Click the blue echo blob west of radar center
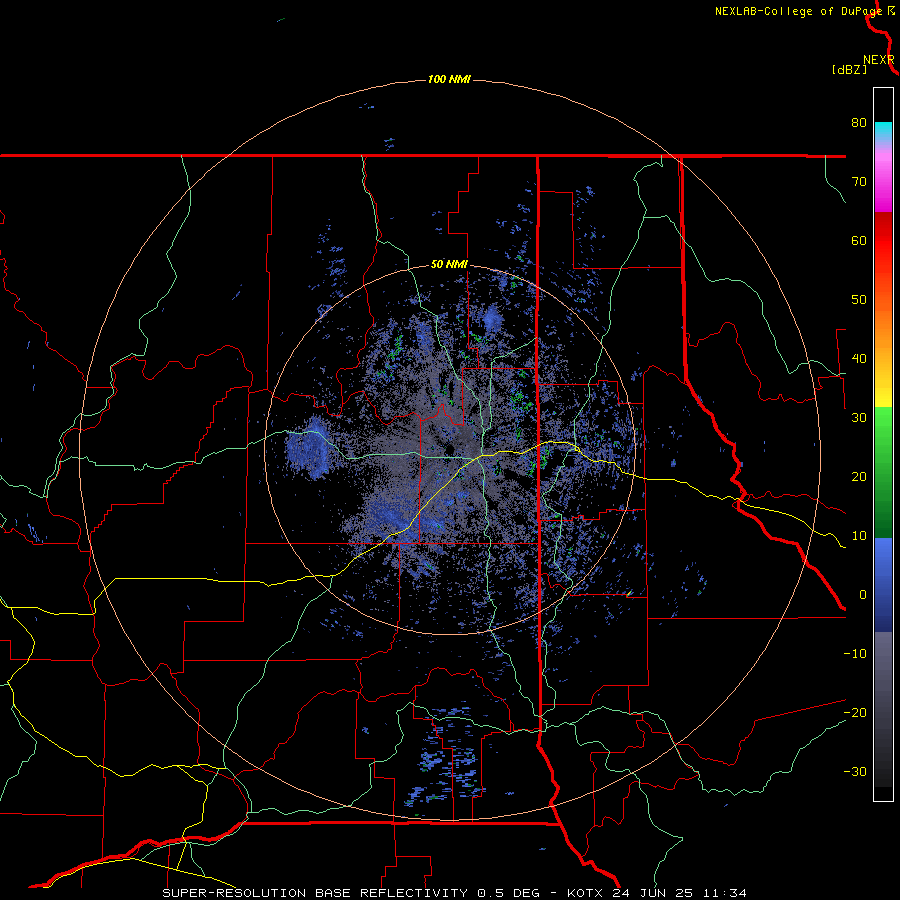Image resolution: width=900 pixels, height=900 pixels. click(x=308, y=449)
